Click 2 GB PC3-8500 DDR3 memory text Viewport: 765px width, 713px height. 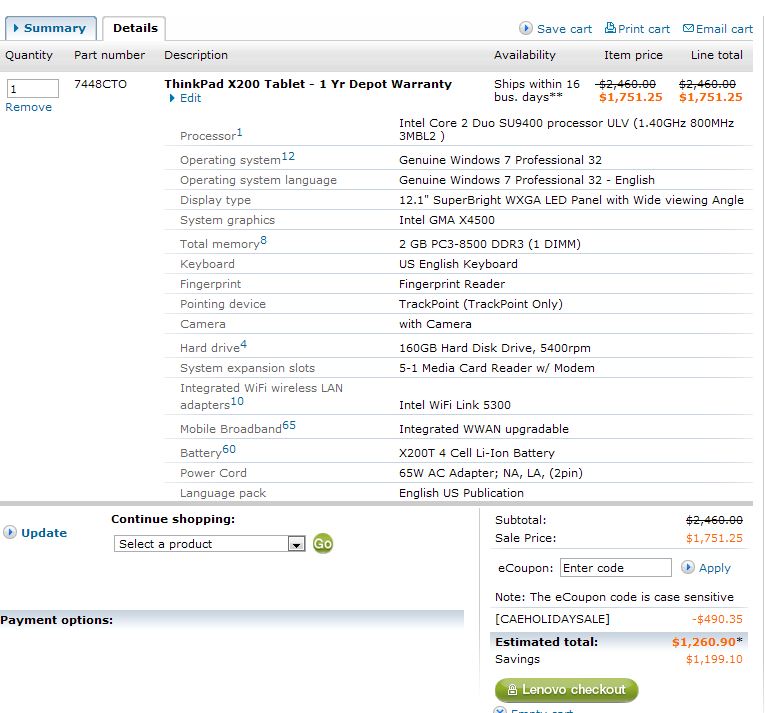(490, 244)
